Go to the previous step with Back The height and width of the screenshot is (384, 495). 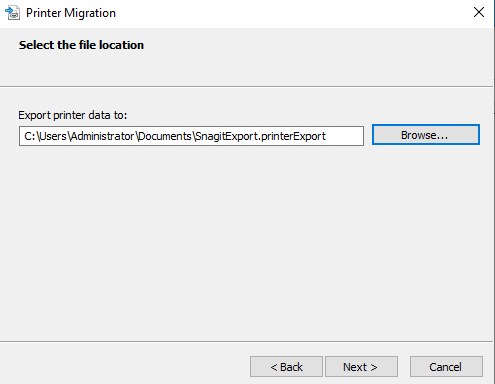coord(286,367)
